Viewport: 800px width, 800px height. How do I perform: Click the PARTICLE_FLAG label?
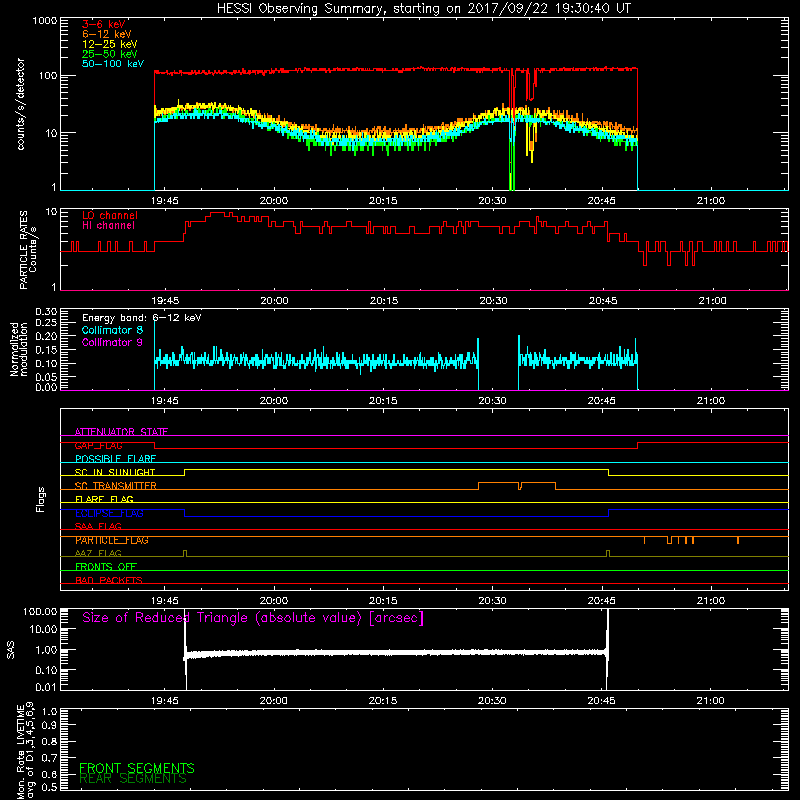[112, 540]
